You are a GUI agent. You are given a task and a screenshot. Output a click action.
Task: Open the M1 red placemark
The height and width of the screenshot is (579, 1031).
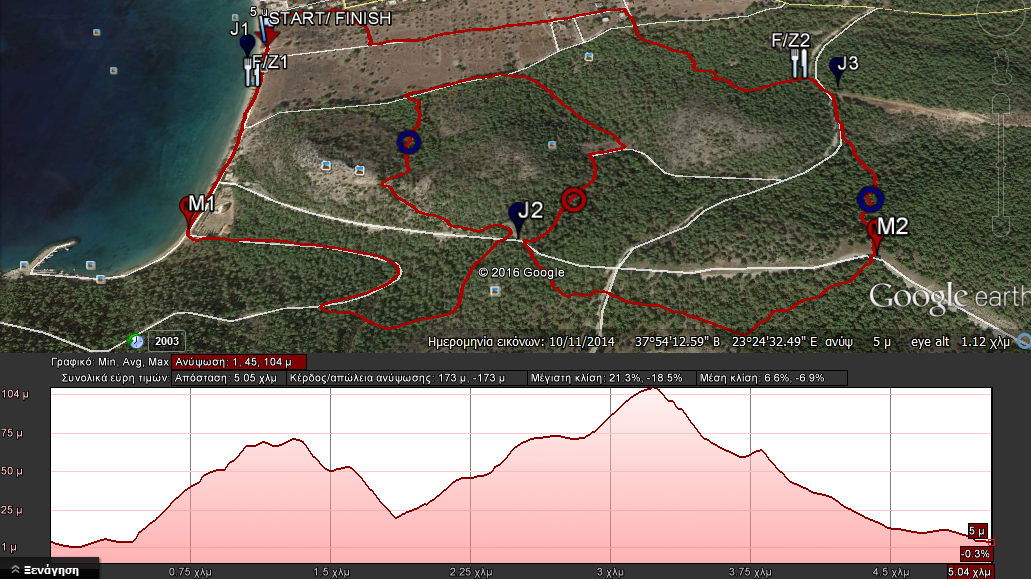[x=187, y=208]
